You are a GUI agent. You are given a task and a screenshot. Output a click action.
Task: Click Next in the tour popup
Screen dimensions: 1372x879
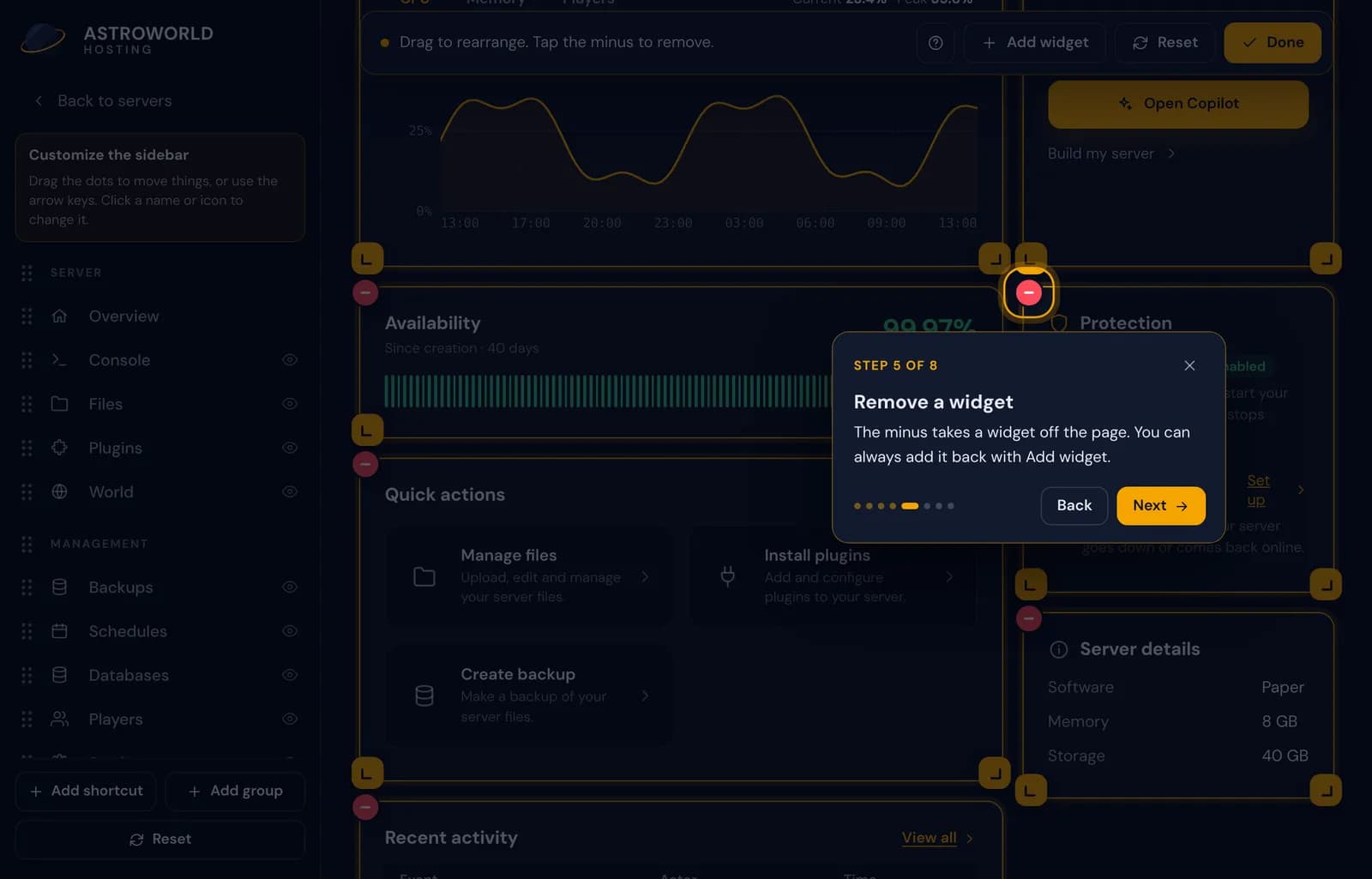[1161, 506]
